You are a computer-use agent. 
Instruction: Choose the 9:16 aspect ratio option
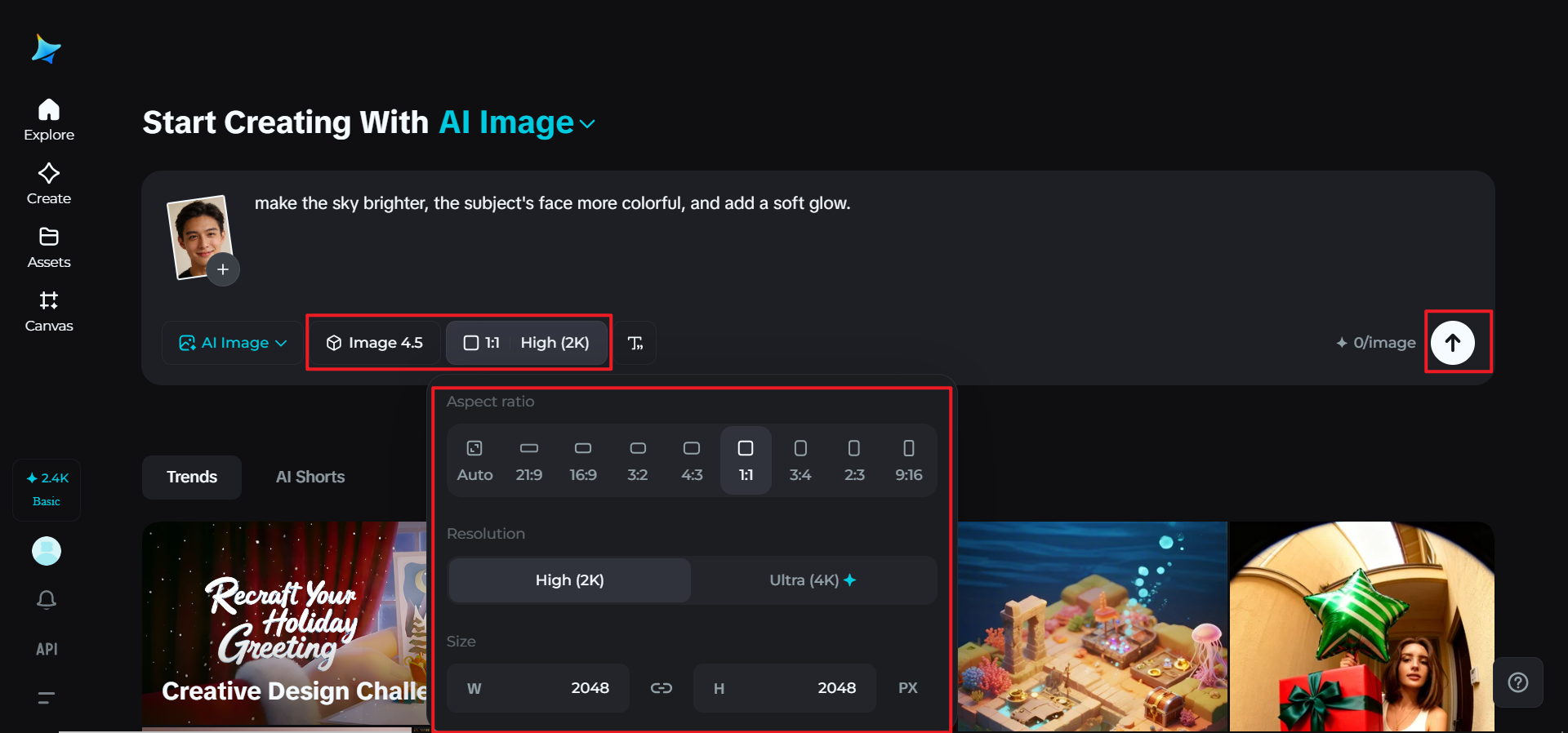(908, 460)
